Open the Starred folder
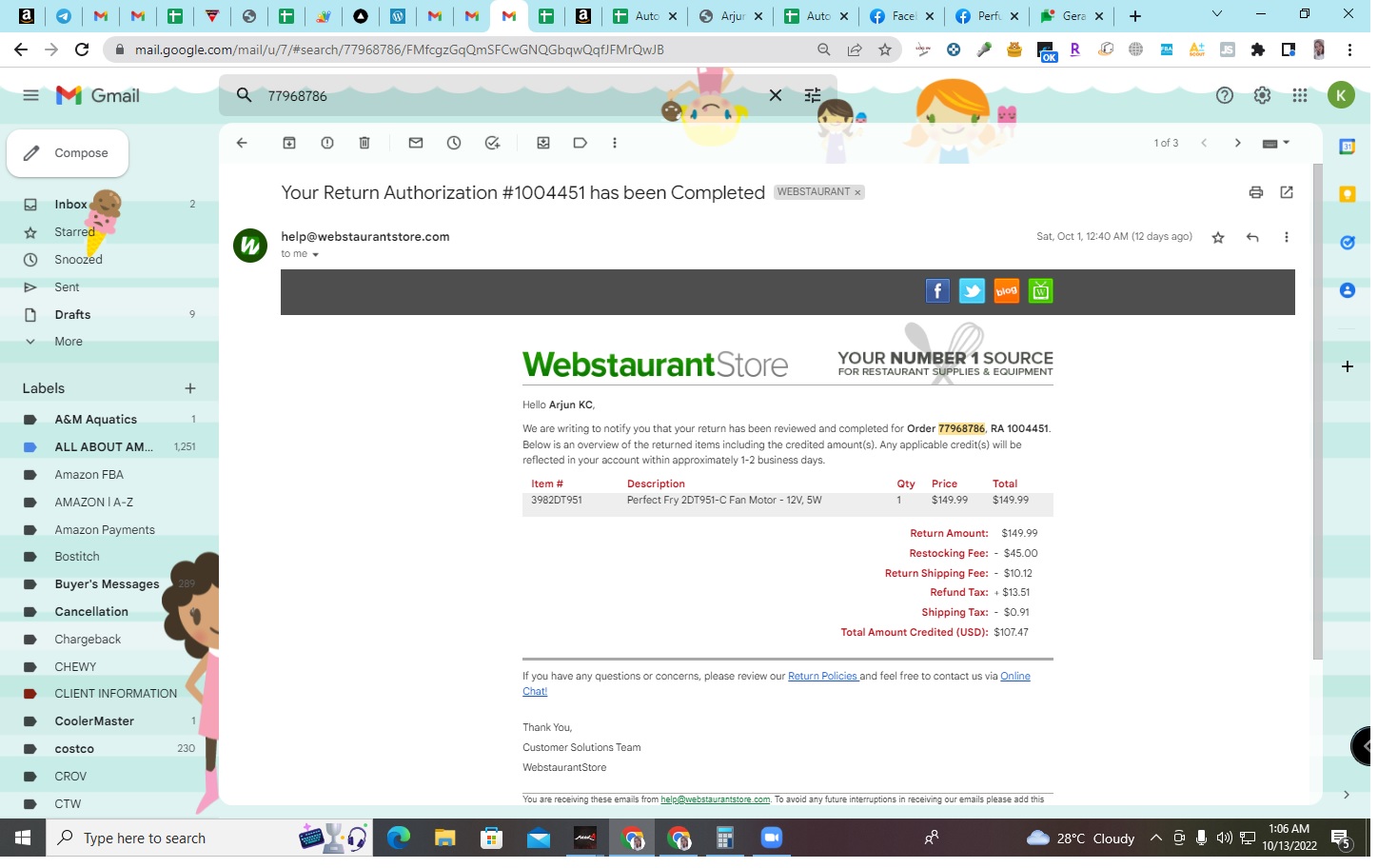1378x868 pixels. (x=74, y=233)
